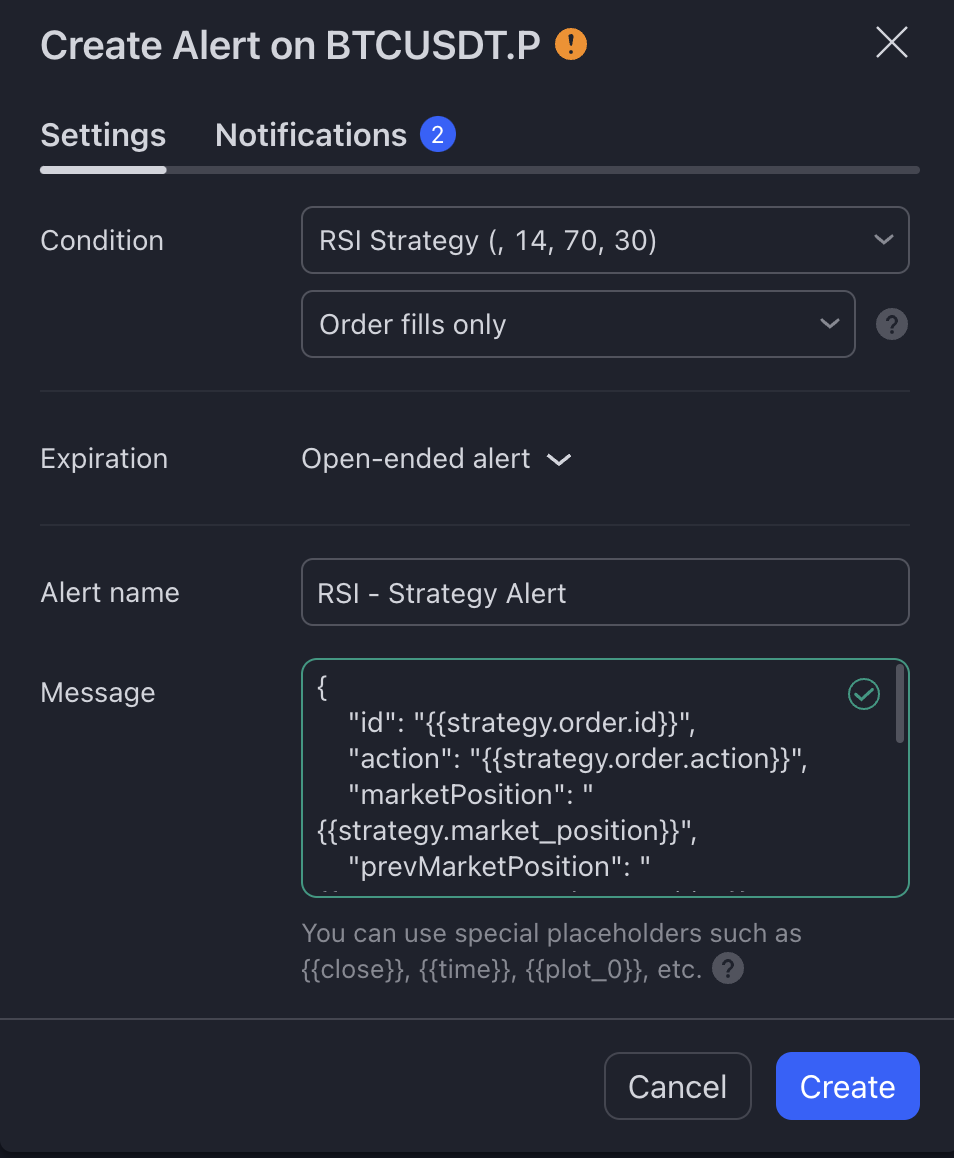Click the Message label
Screen dimensions: 954x1158
pos(98,693)
